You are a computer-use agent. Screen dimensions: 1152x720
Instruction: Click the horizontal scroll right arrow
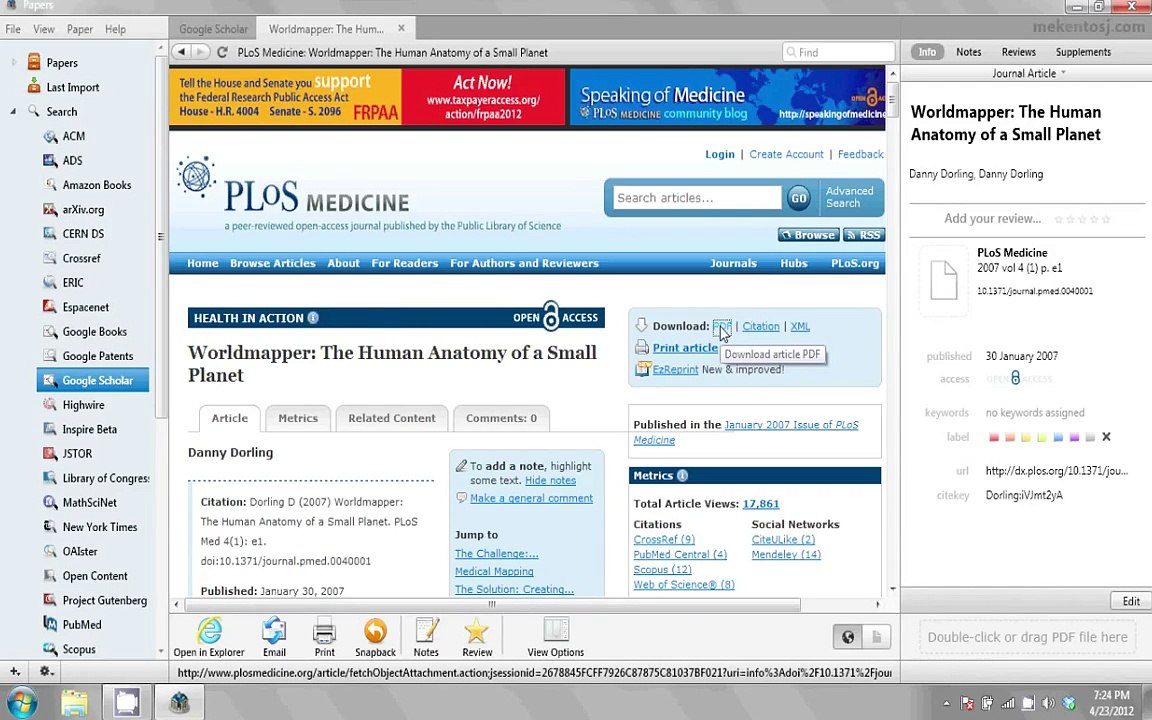click(878, 604)
